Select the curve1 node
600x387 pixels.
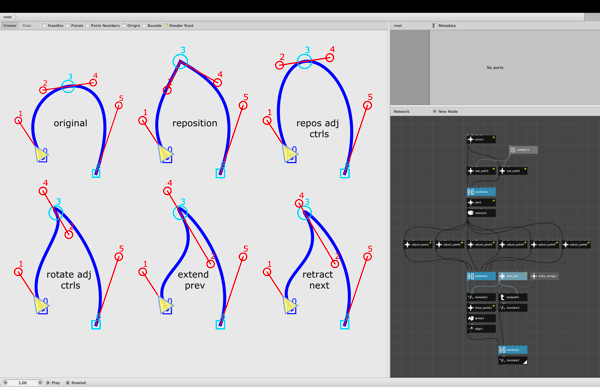(481, 139)
